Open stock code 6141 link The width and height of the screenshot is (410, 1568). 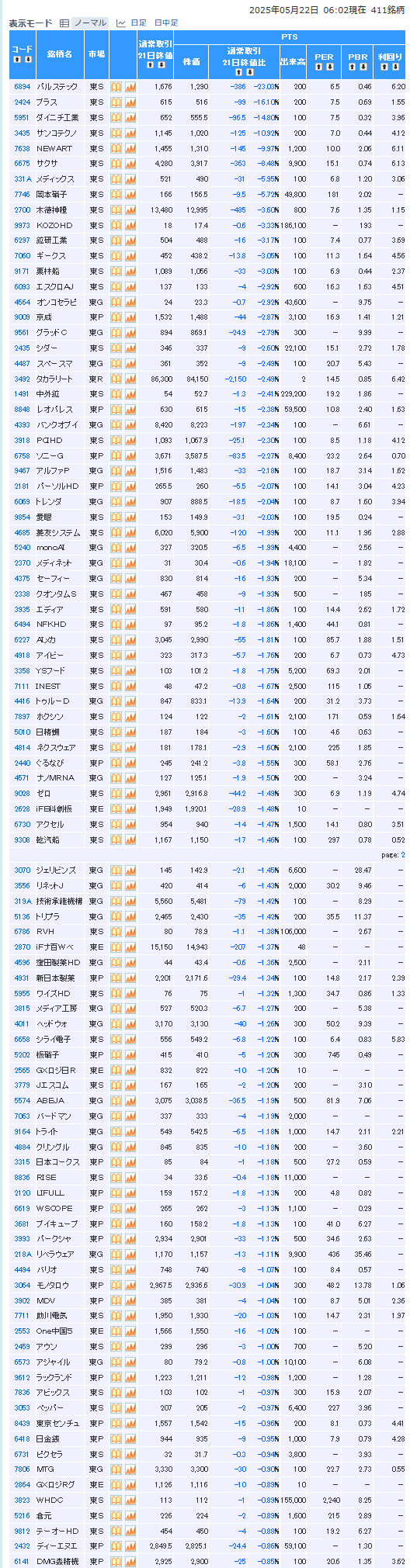click(x=22, y=1561)
